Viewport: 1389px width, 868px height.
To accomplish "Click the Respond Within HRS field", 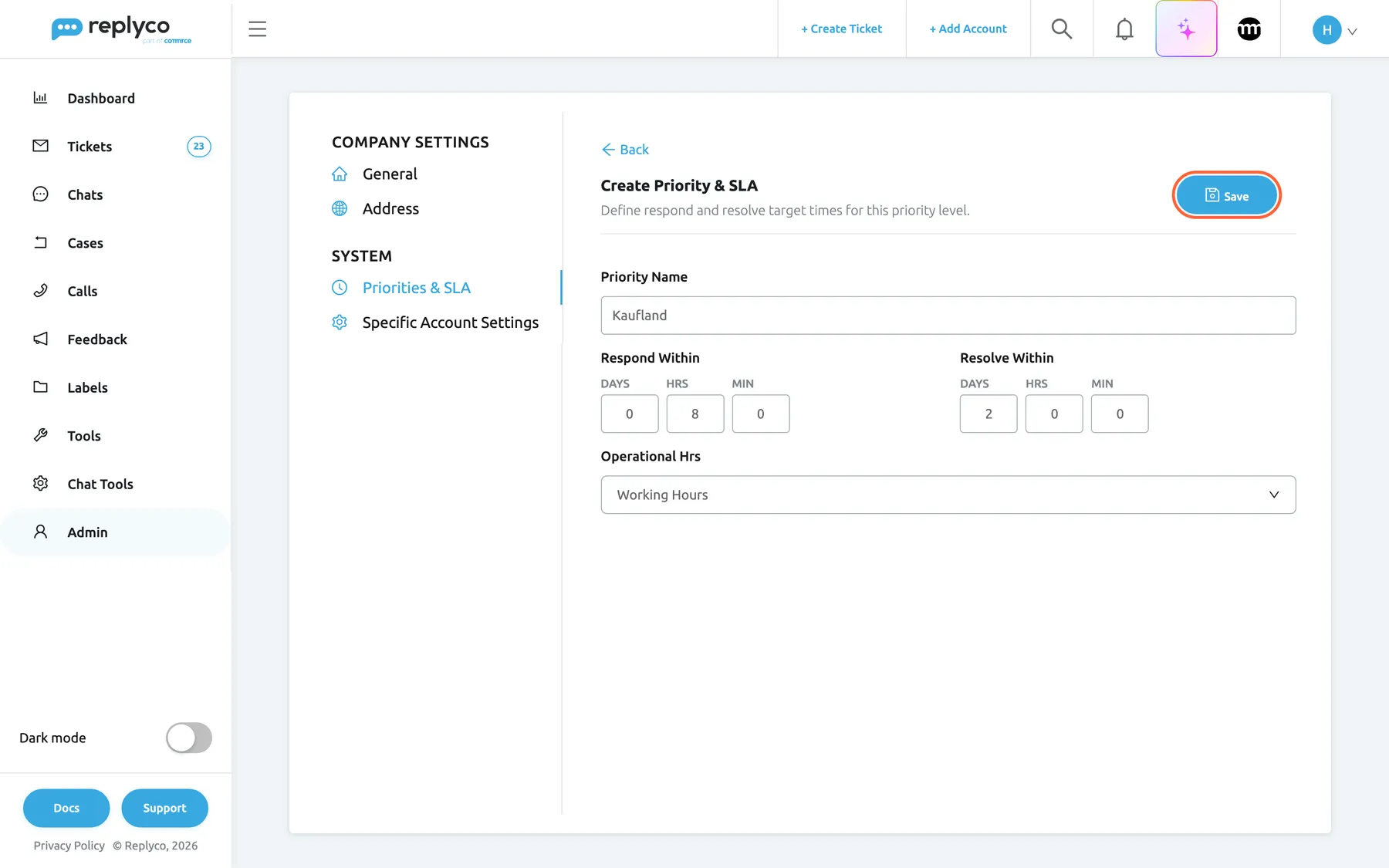I will pos(695,414).
